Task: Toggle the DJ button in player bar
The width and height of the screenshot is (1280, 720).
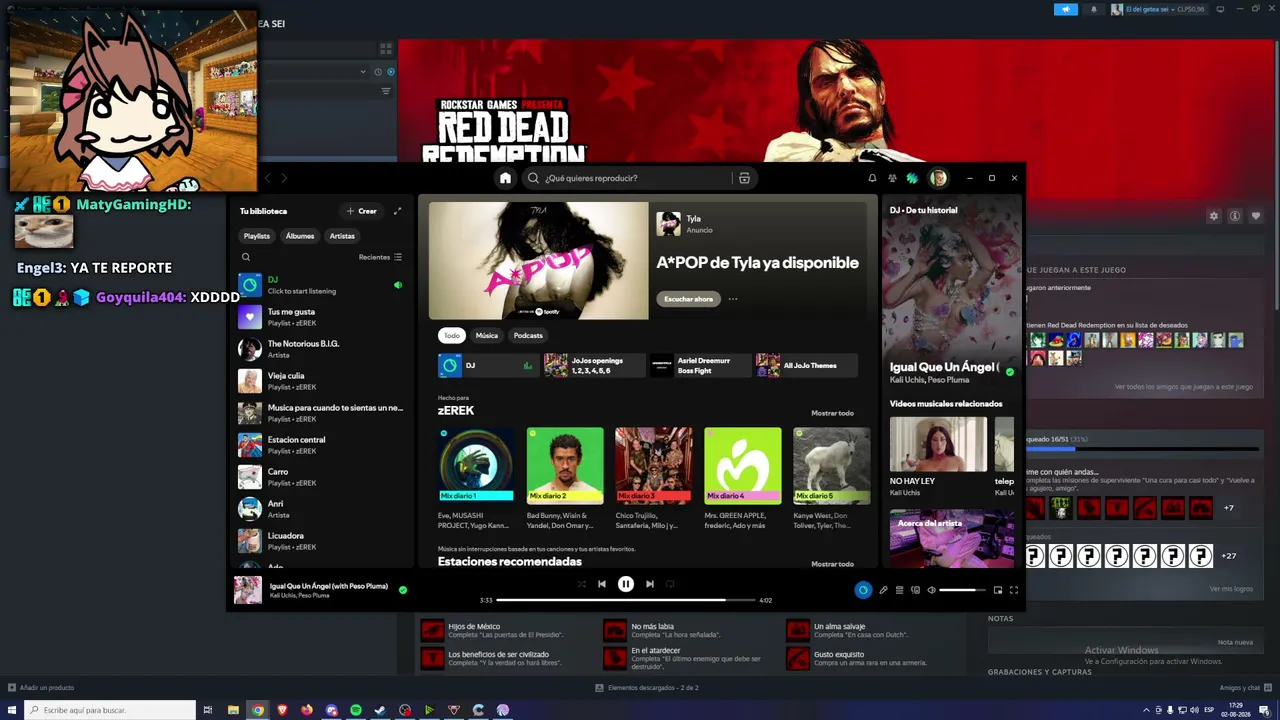Action: click(863, 590)
